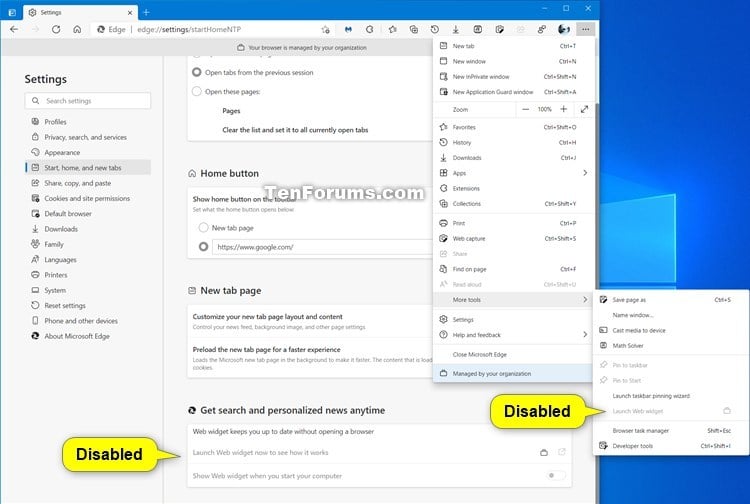Open the History toolbar icon
Image resolution: width=750 pixels, height=504 pixels.
pyautogui.click(x=435, y=29)
